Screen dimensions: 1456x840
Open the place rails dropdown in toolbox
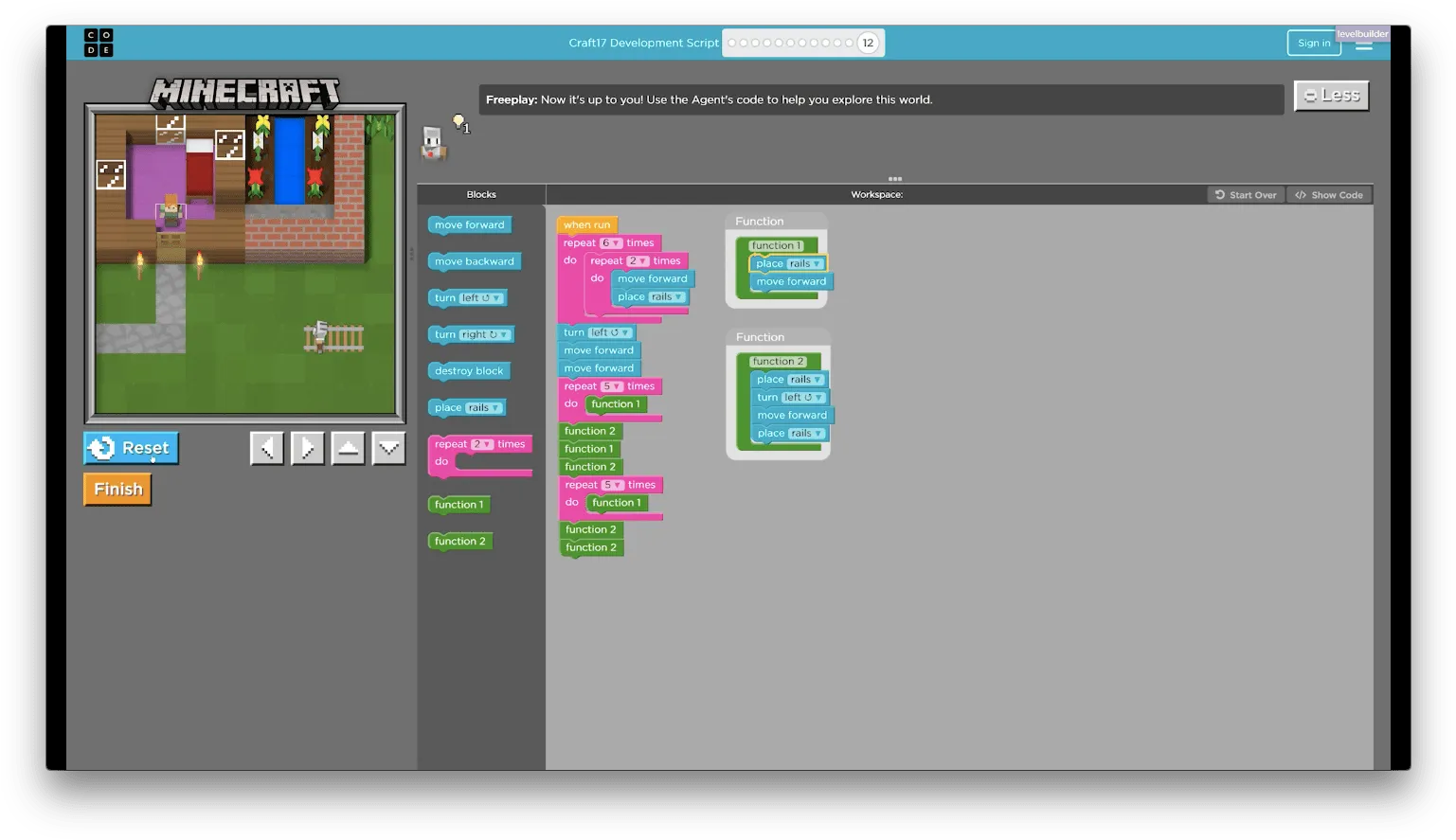483,408
